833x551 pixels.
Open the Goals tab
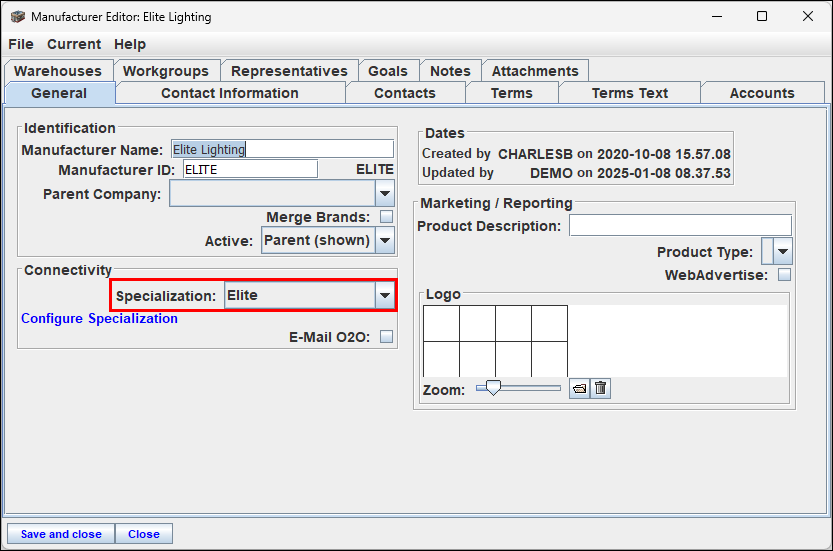click(x=388, y=71)
